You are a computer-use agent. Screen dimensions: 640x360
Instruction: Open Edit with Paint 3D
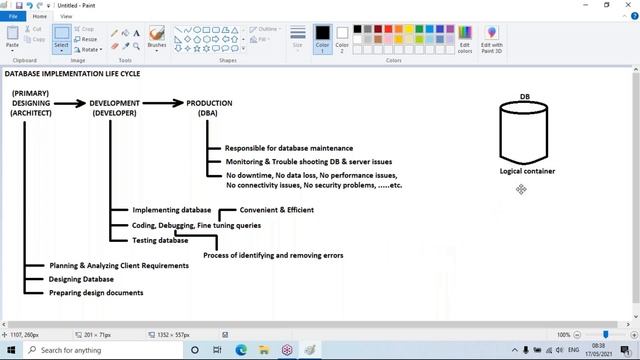tap(491, 40)
